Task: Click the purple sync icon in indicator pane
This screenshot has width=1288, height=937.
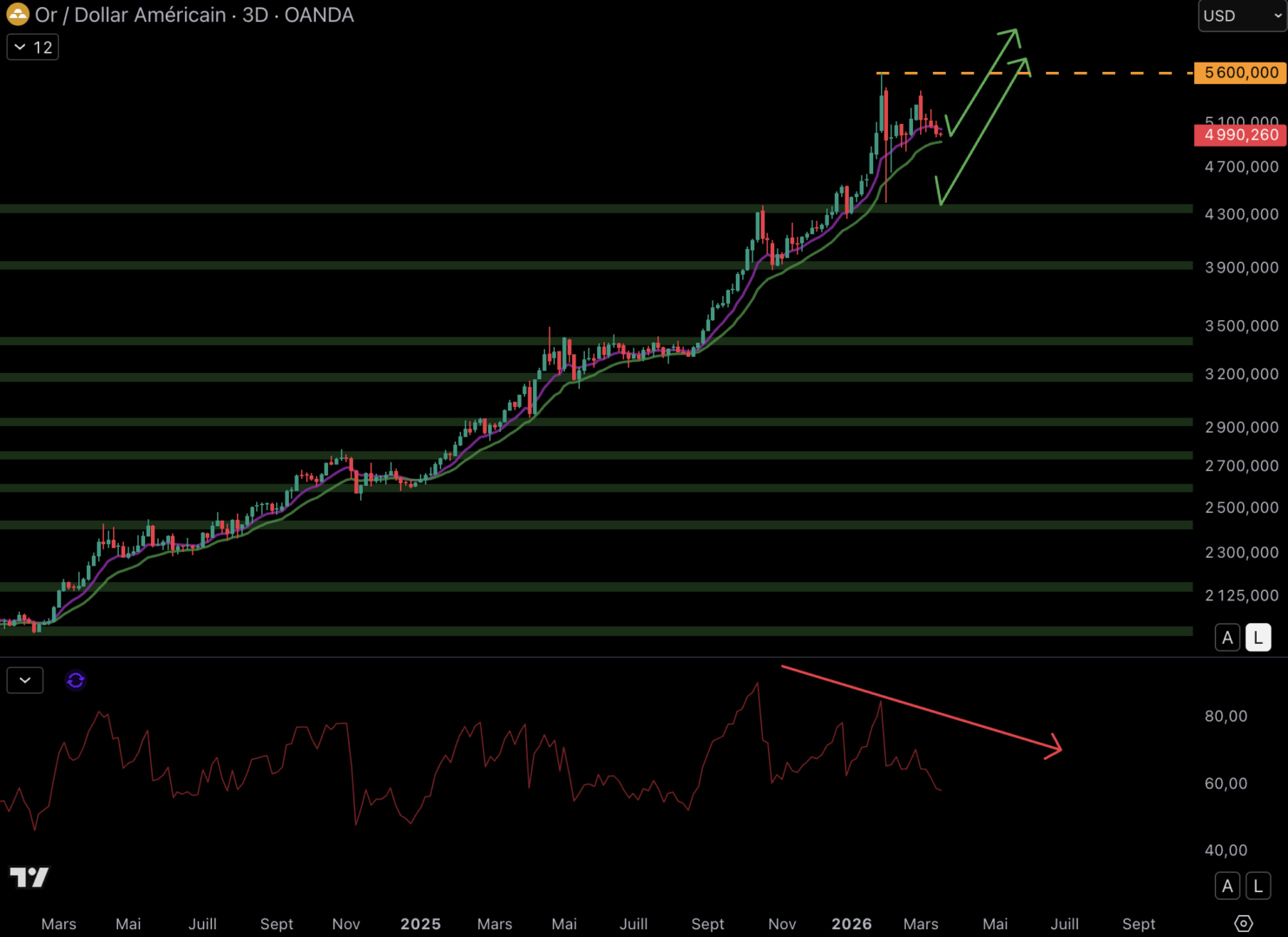Action: pyautogui.click(x=76, y=680)
